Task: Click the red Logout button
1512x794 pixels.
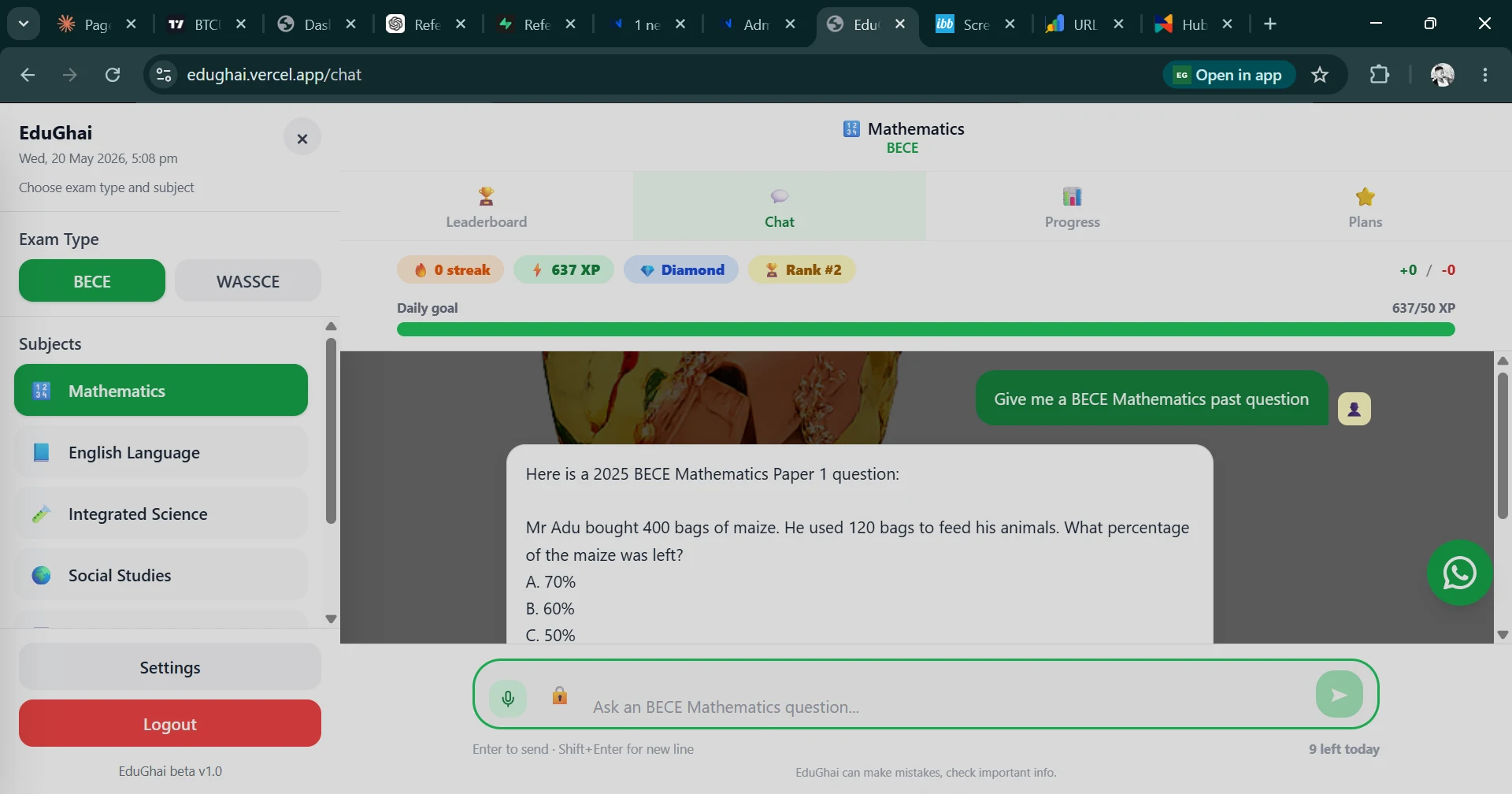Action: (x=170, y=724)
